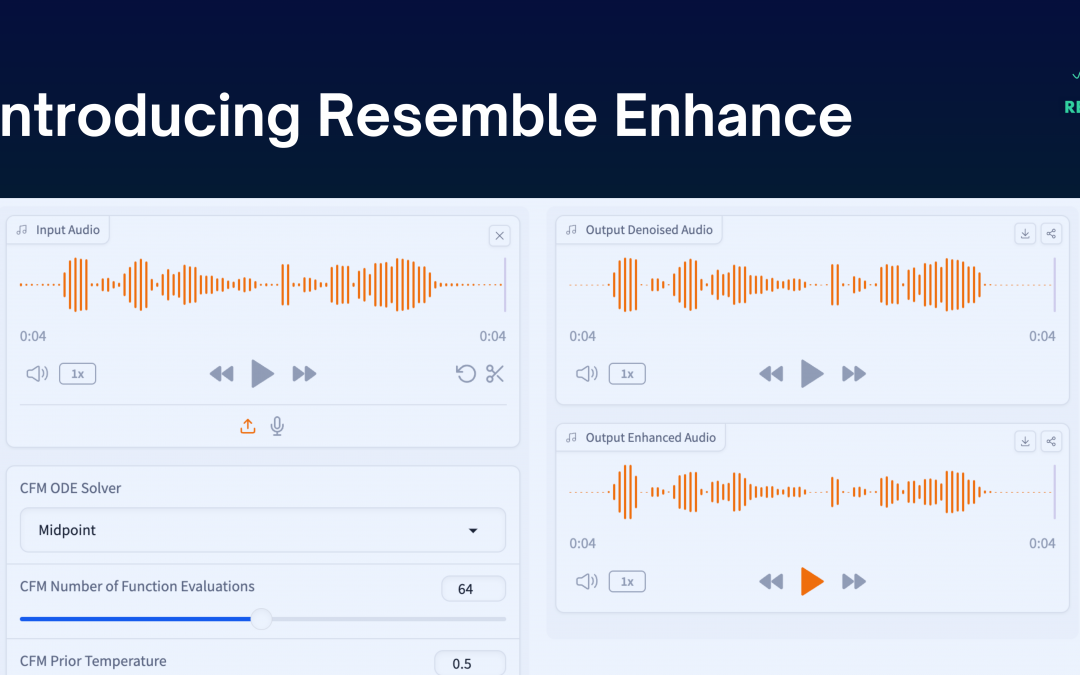Download the Output Denoised Audio
Viewport: 1080px width, 675px height.
[x=1025, y=233]
